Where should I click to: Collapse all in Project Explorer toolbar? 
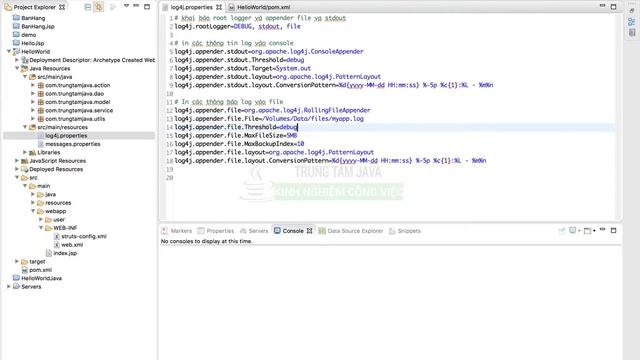[88, 7]
